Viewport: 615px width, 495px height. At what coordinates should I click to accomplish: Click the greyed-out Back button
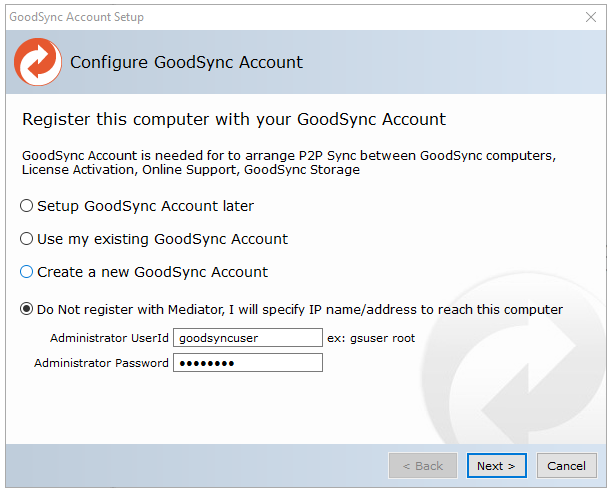click(x=422, y=466)
